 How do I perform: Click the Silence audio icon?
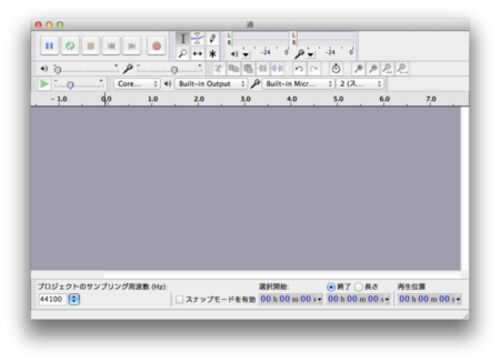[x=277, y=69]
